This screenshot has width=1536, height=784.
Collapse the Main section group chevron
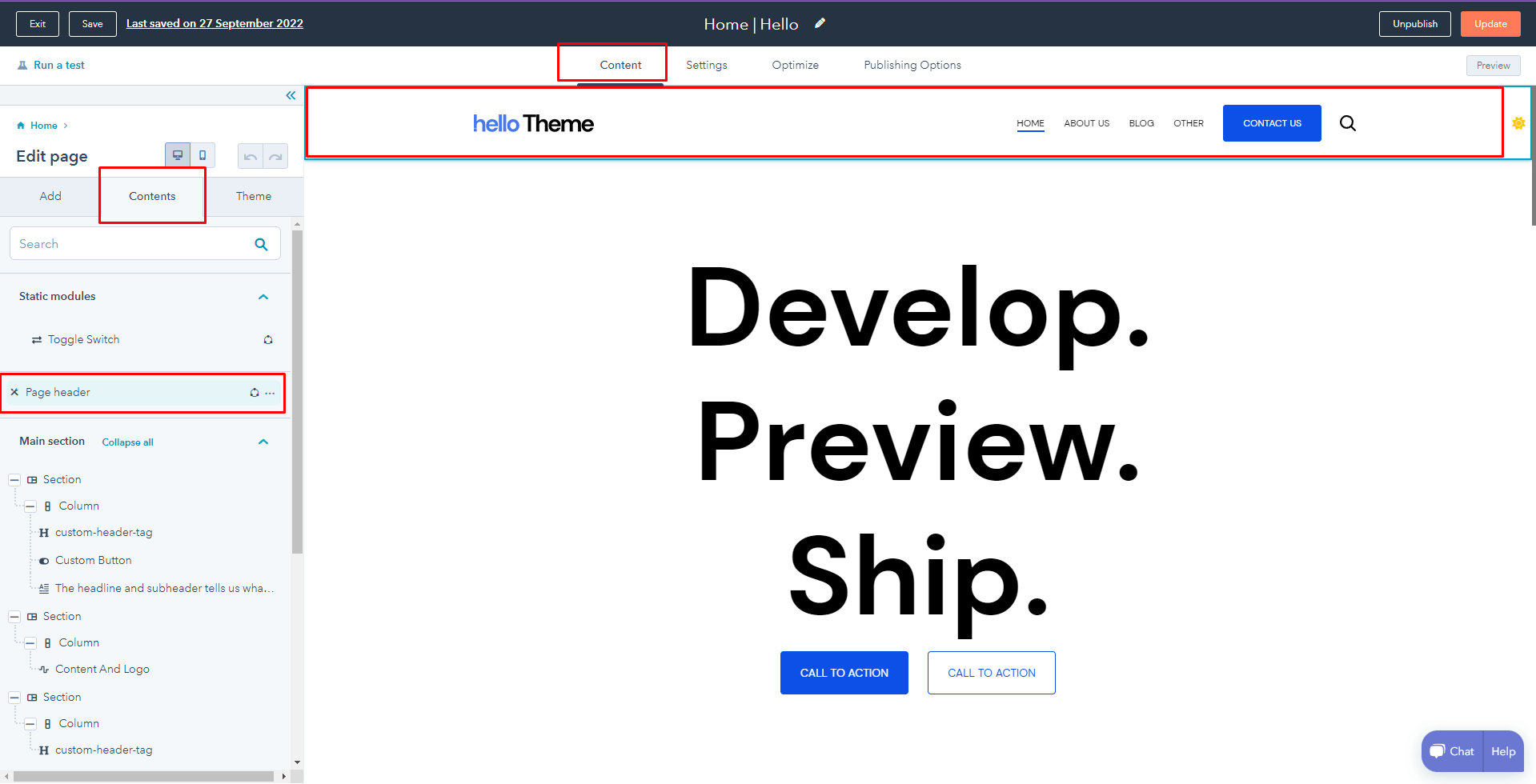tap(263, 442)
